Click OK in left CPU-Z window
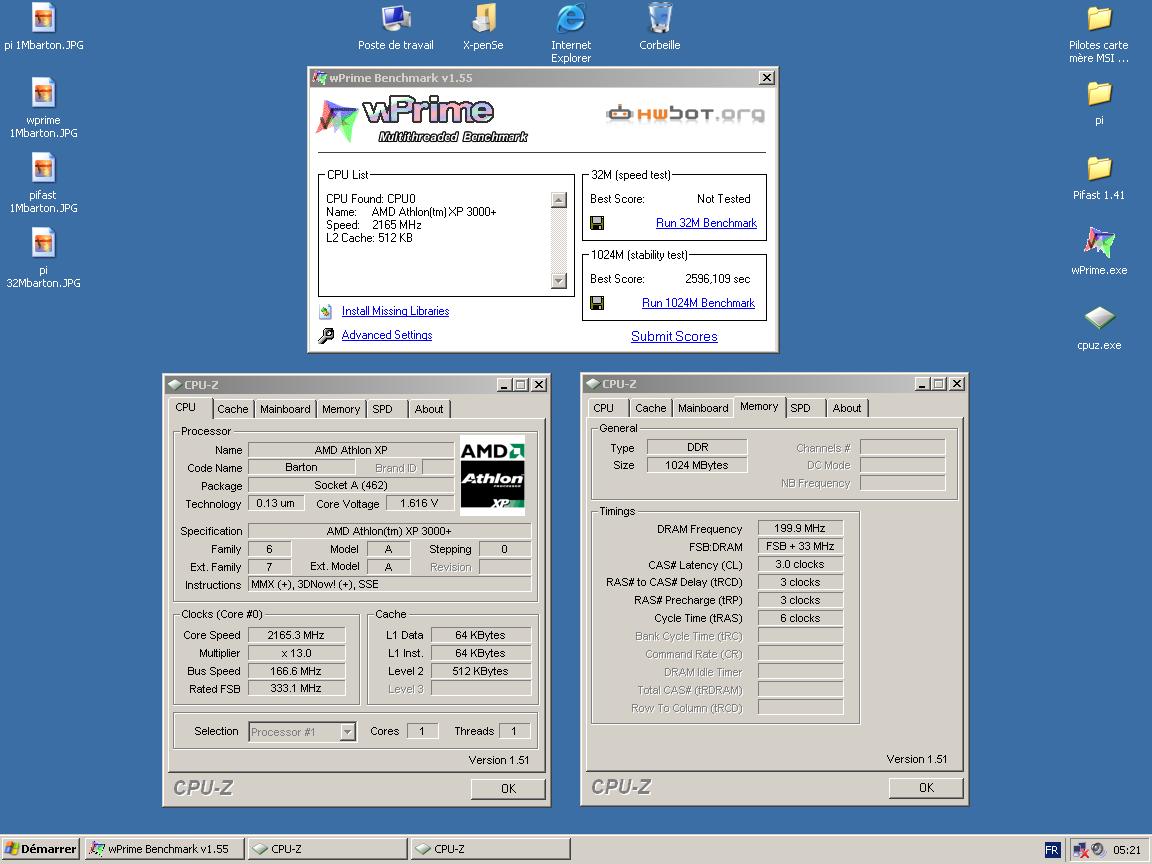1152x864 pixels. [x=508, y=789]
